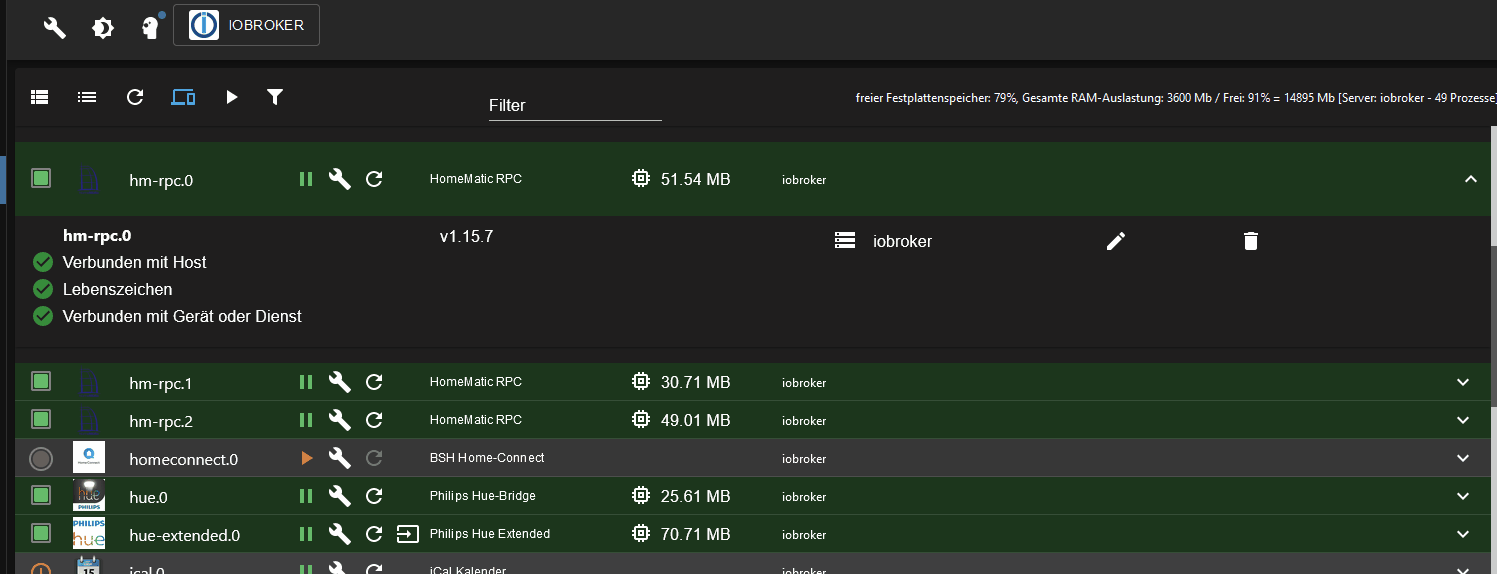
Task: Open the wrench settings icon in the top bar
Action: point(54,28)
